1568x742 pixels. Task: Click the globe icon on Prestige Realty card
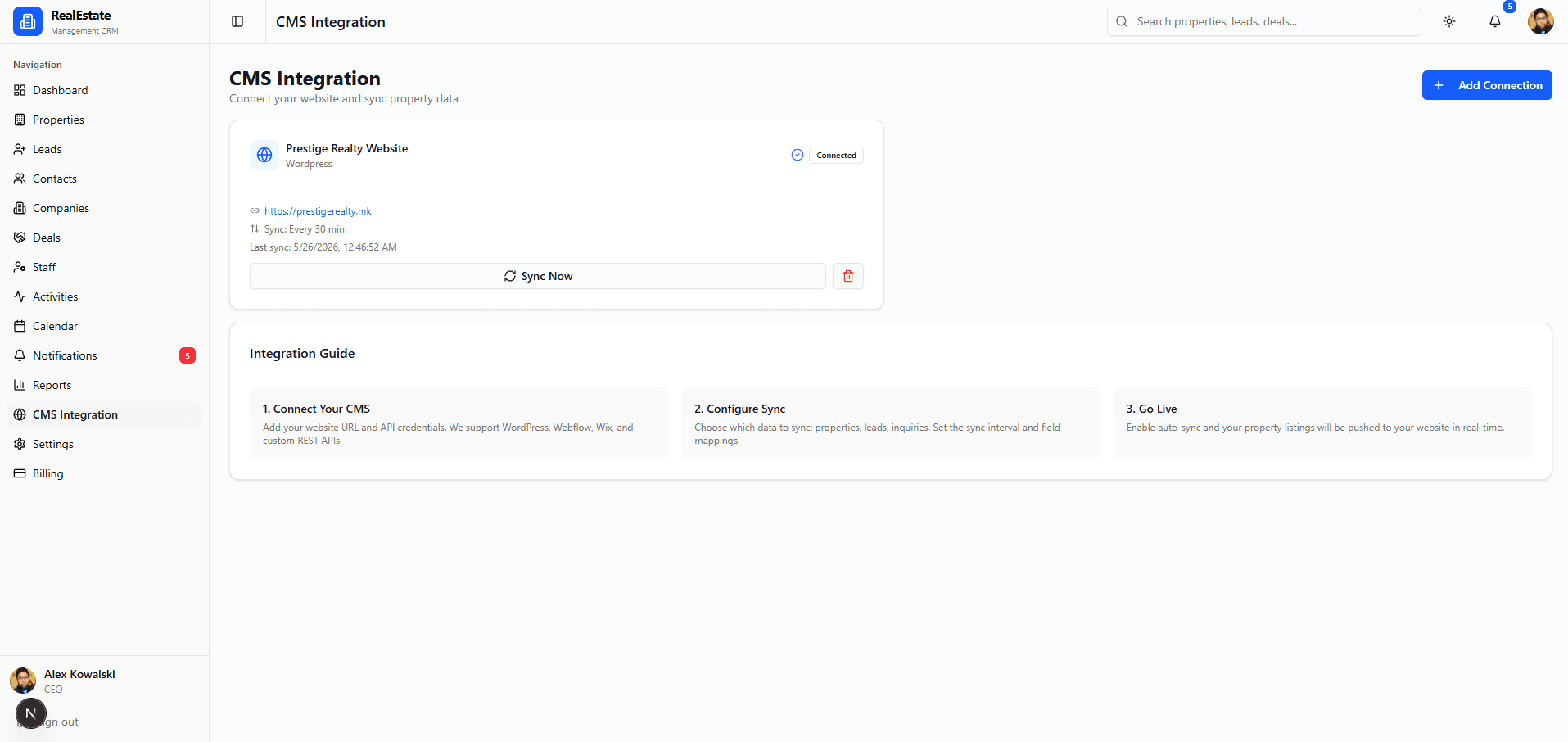(264, 155)
